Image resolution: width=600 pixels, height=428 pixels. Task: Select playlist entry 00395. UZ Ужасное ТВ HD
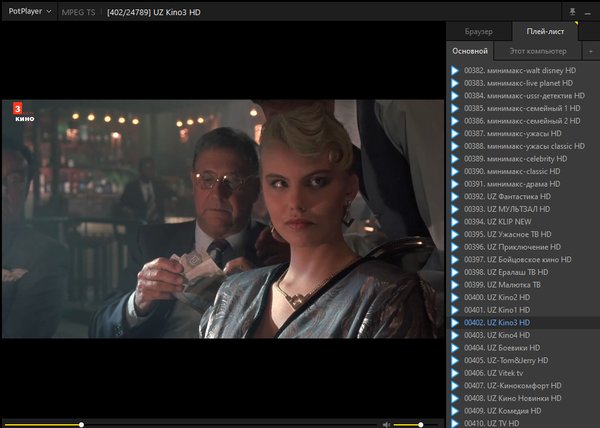523,234
